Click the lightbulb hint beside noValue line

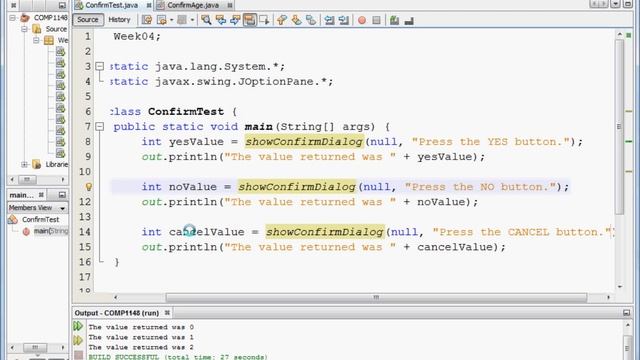coord(89,187)
